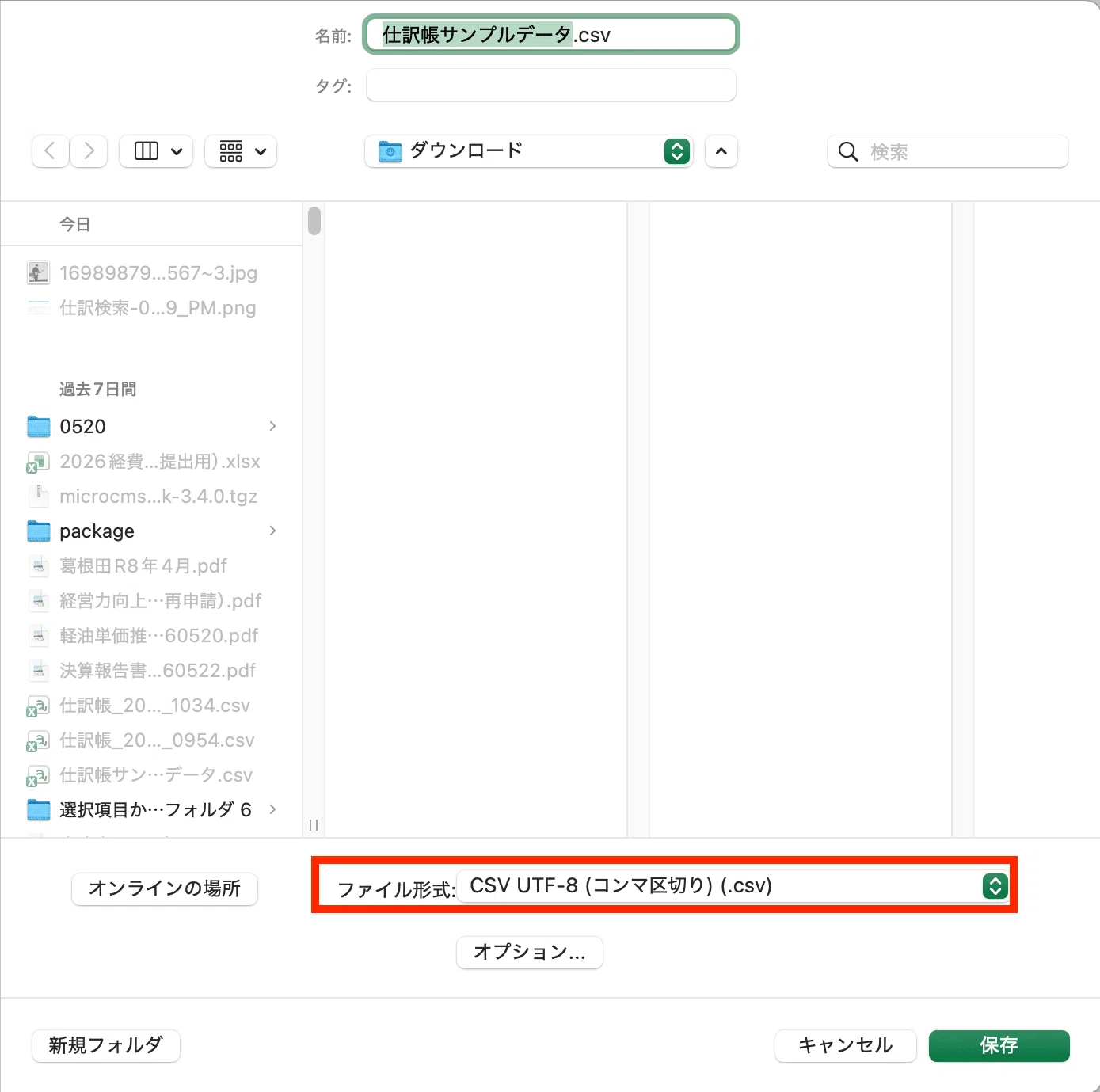Click the 葛根田R8年4月.pdf file icon
Screen dimensions: 1100x1092
[38, 566]
